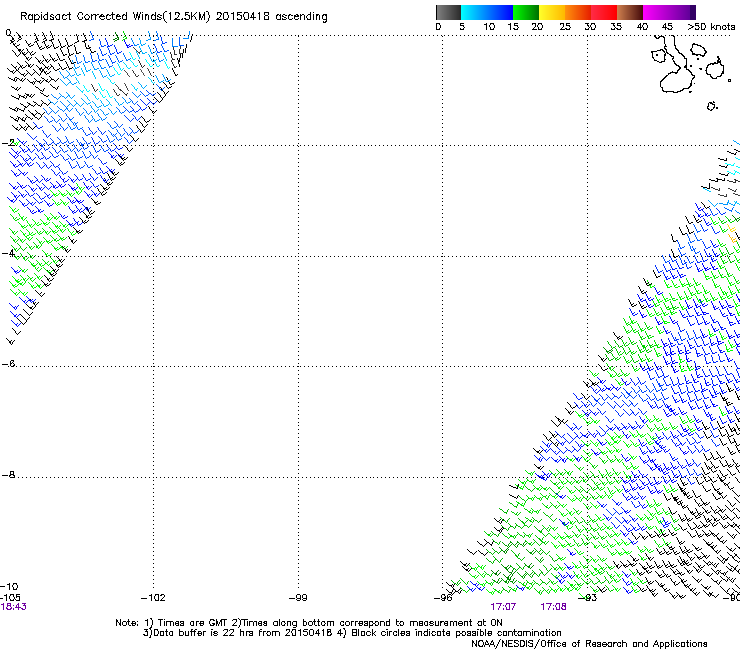Click the '>50 knots' legend label
The width and height of the screenshot is (740, 650).
point(711,27)
